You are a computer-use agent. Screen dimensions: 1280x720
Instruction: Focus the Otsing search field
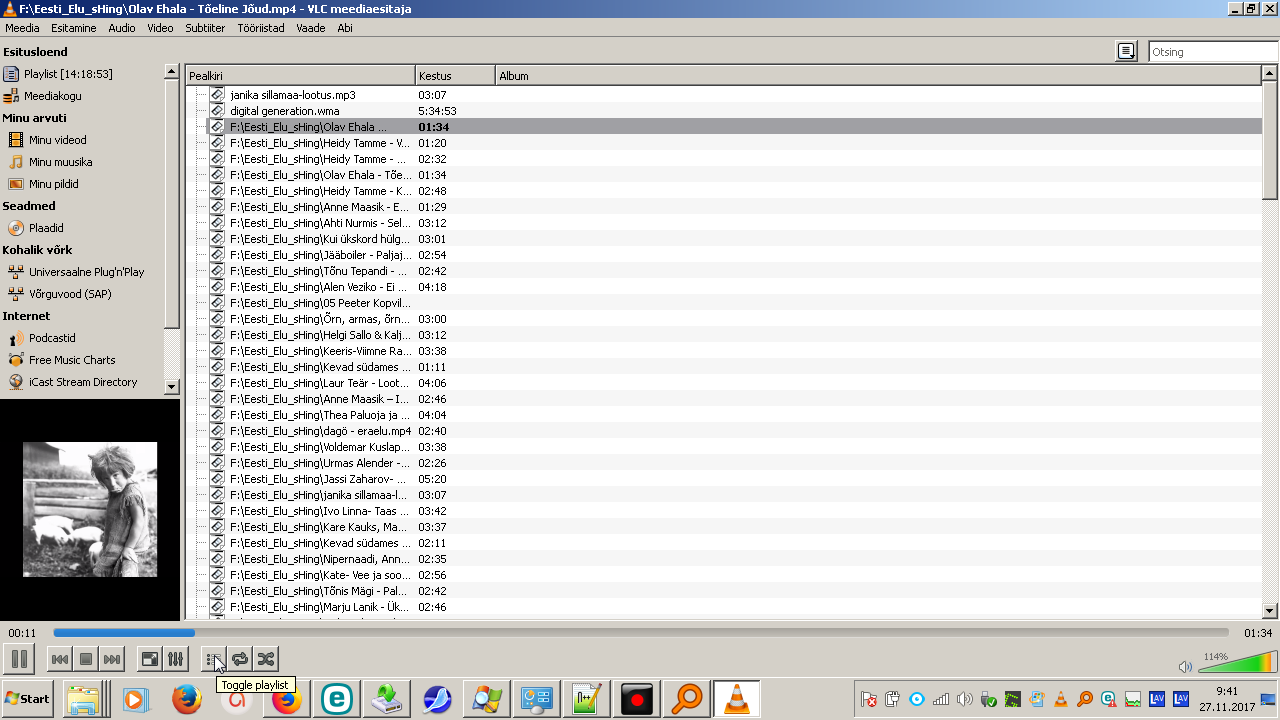pos(1212,52)
